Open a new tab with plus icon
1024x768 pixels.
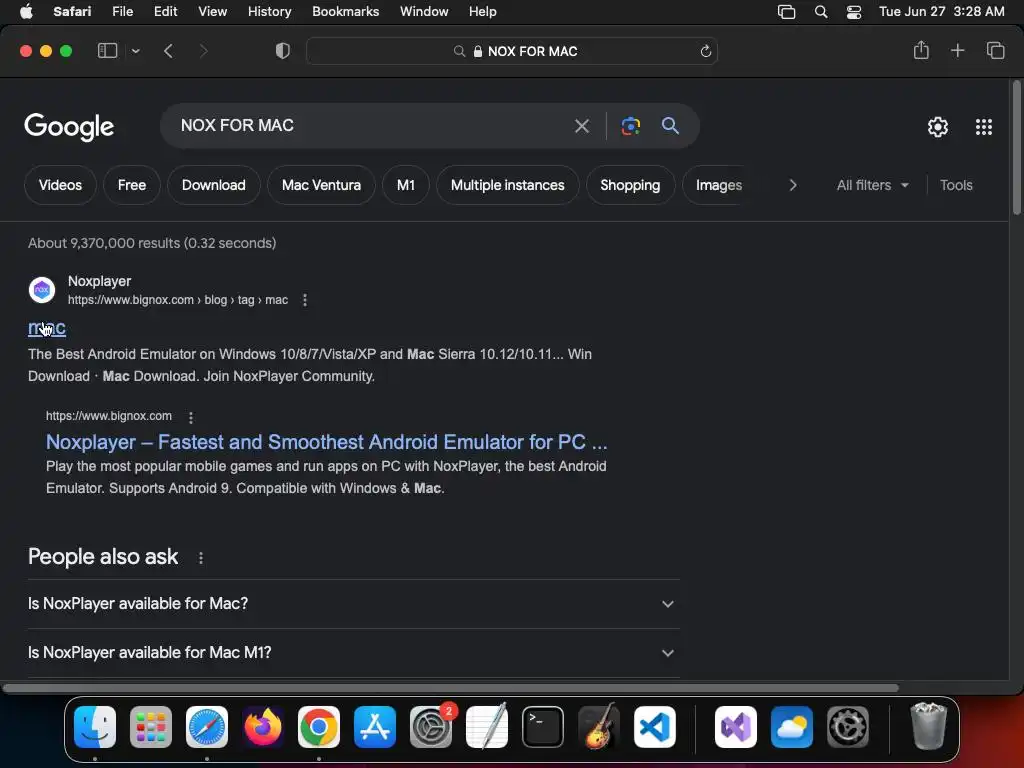(957, 50)
